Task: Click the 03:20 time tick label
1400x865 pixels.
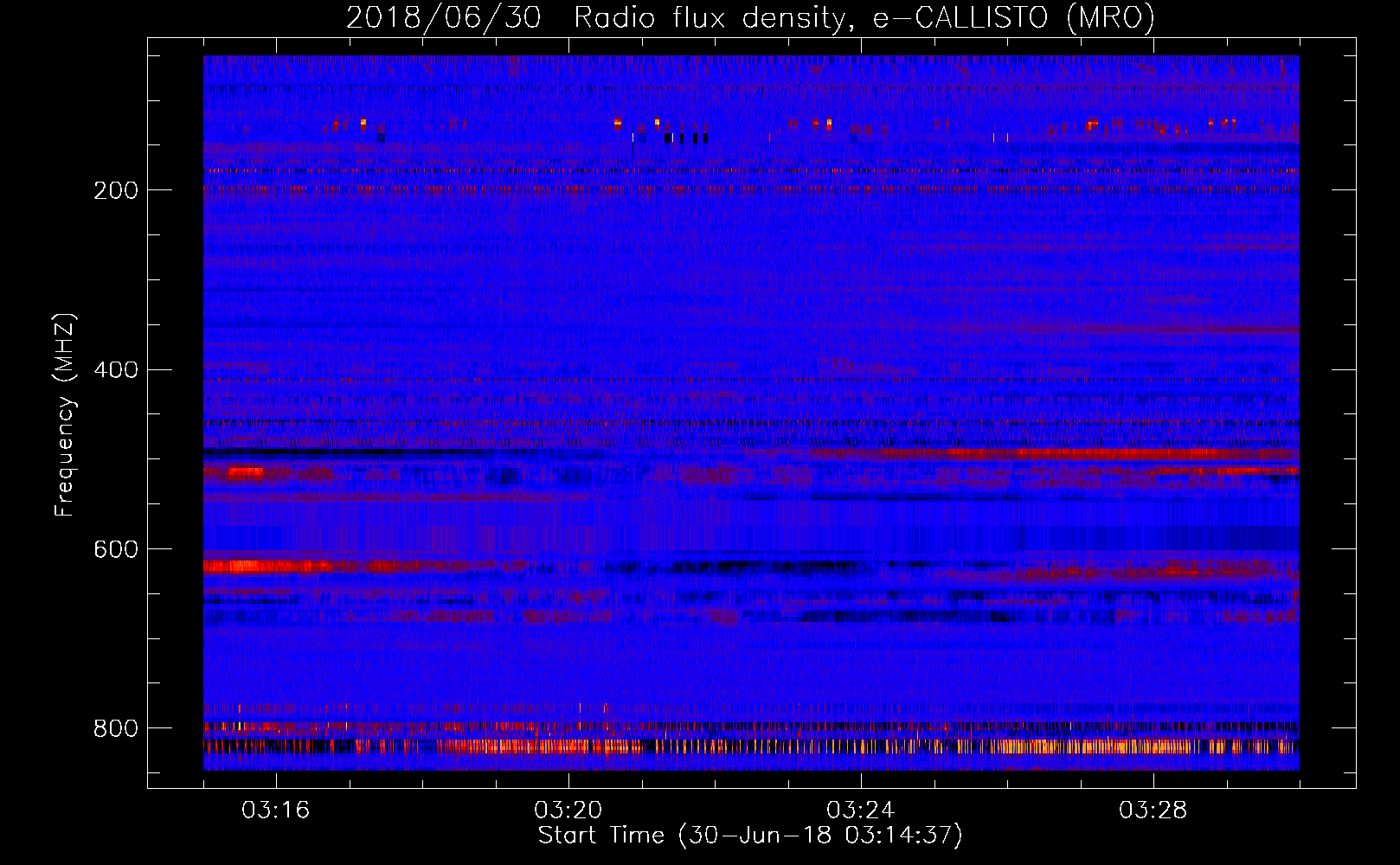Action: pos(568,811)
